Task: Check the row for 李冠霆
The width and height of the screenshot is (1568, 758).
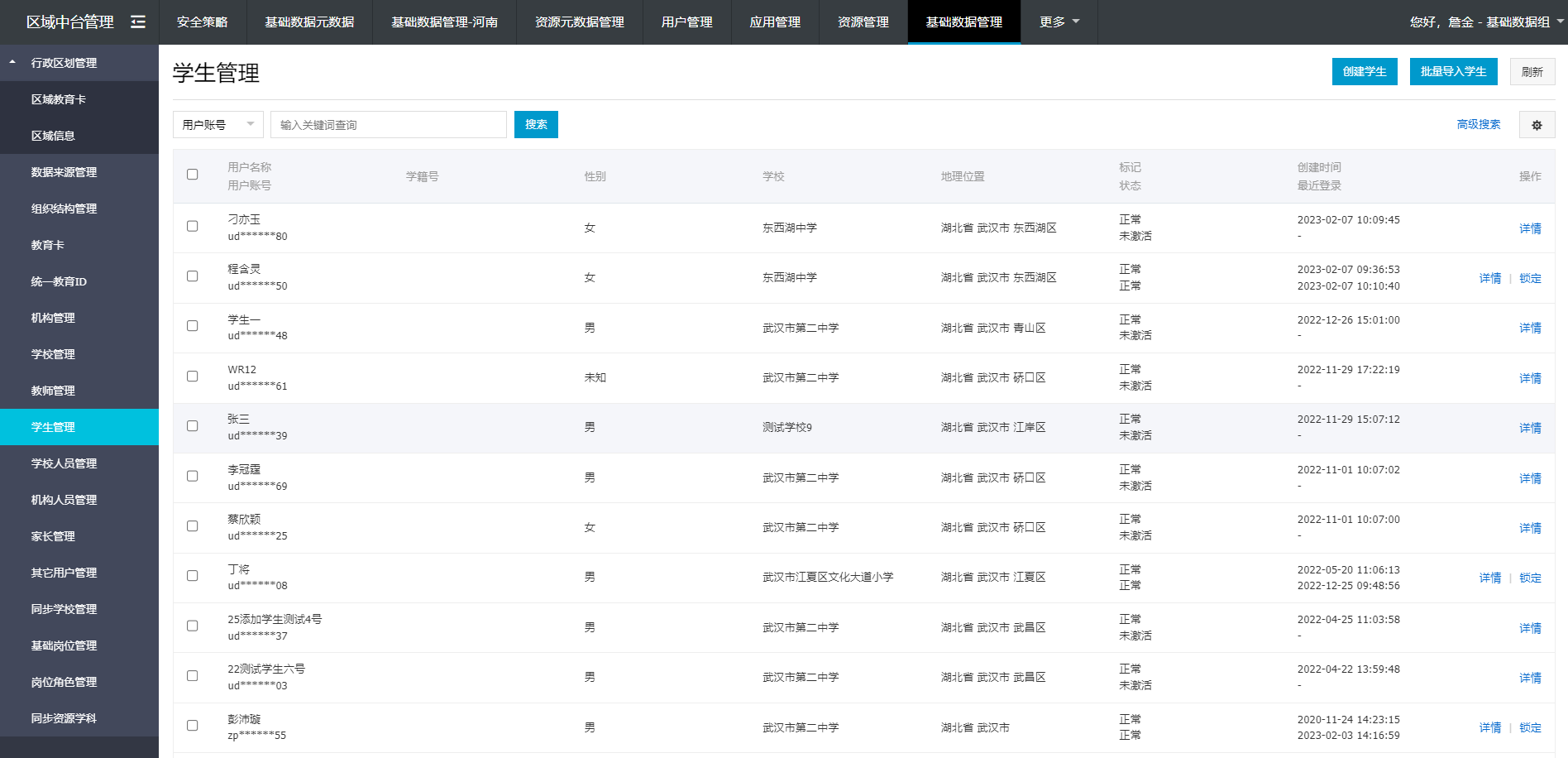Action: tap(193, 476)
